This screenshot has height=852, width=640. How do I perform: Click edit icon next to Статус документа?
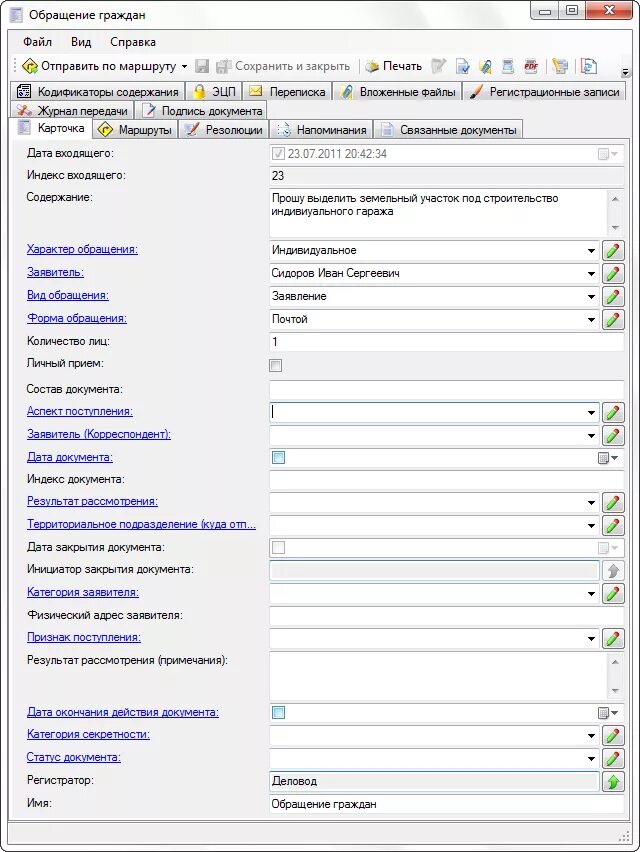pos(613,759)
